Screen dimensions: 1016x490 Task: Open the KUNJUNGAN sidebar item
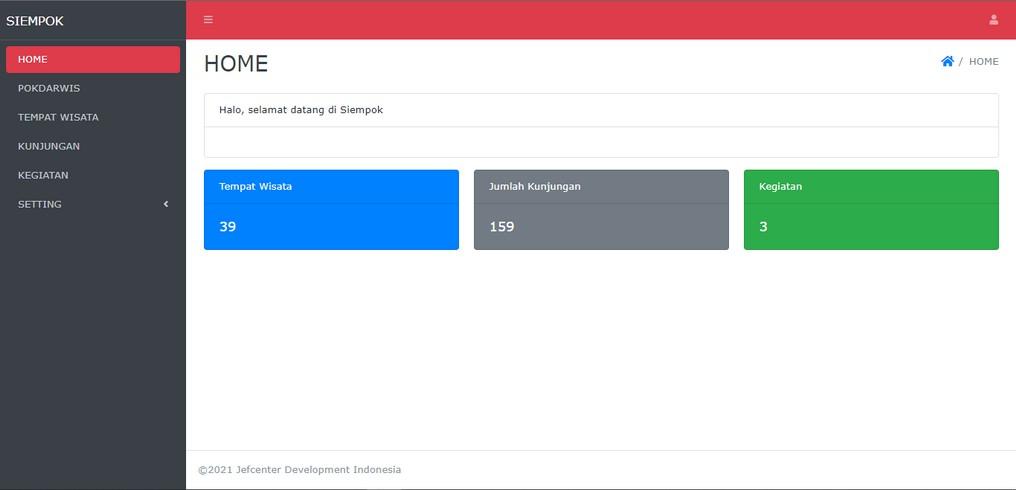[93, 146]
